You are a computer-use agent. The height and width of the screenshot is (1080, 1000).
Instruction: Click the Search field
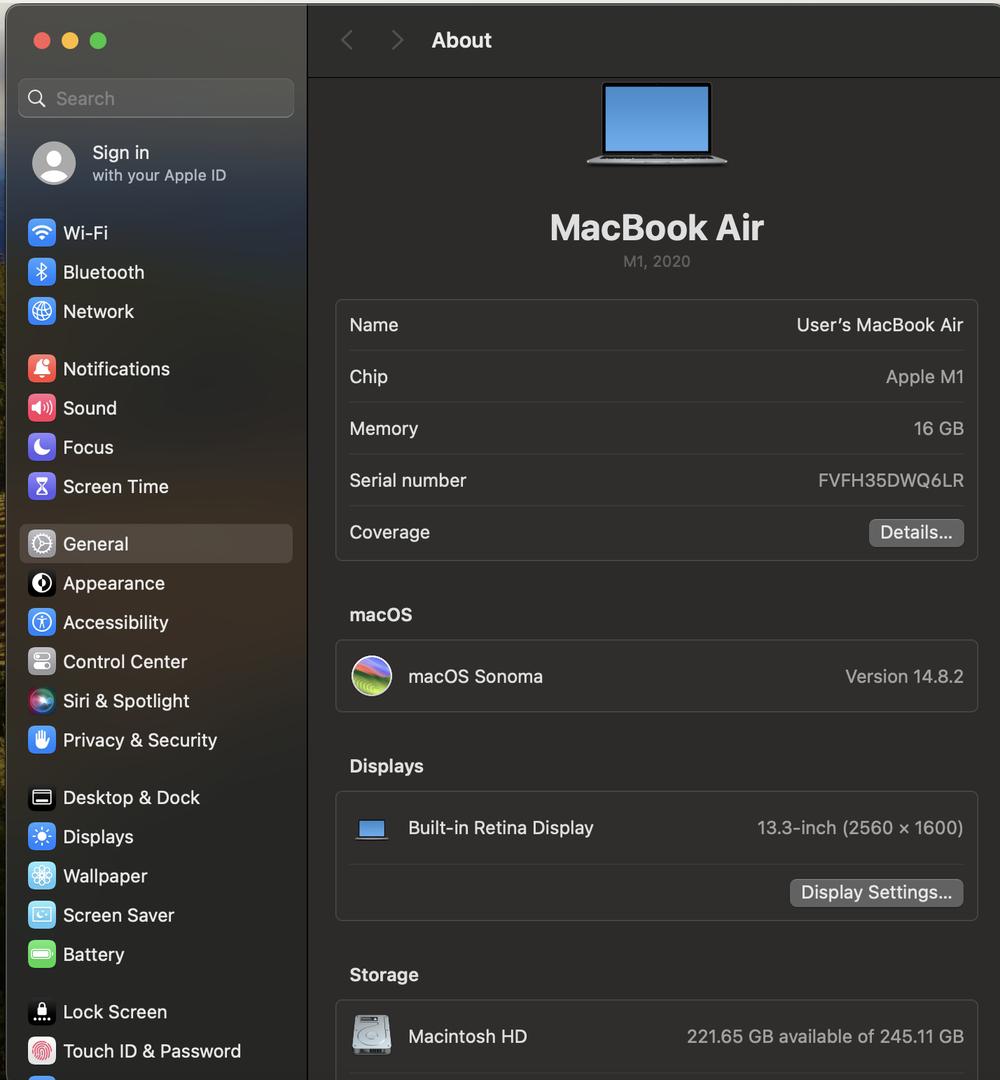pos(156,98)
